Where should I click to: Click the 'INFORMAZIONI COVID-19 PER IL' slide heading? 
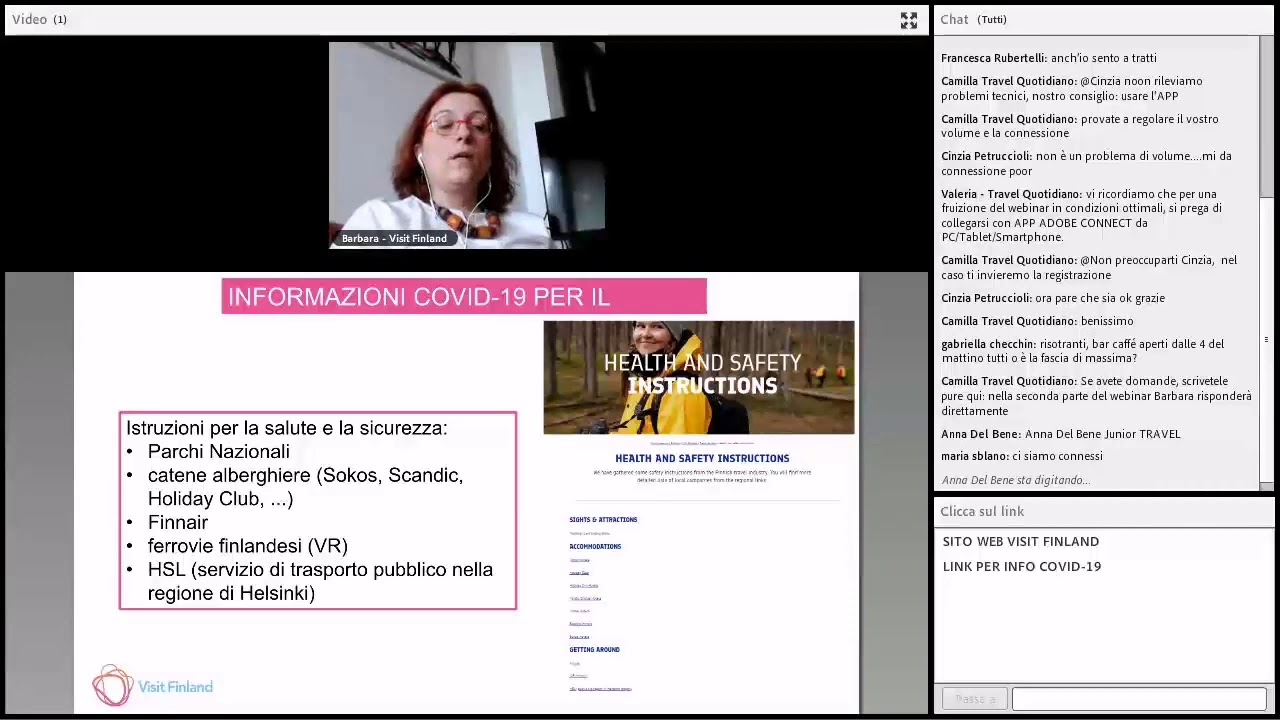pyautogui.click(x=464, y=296)
